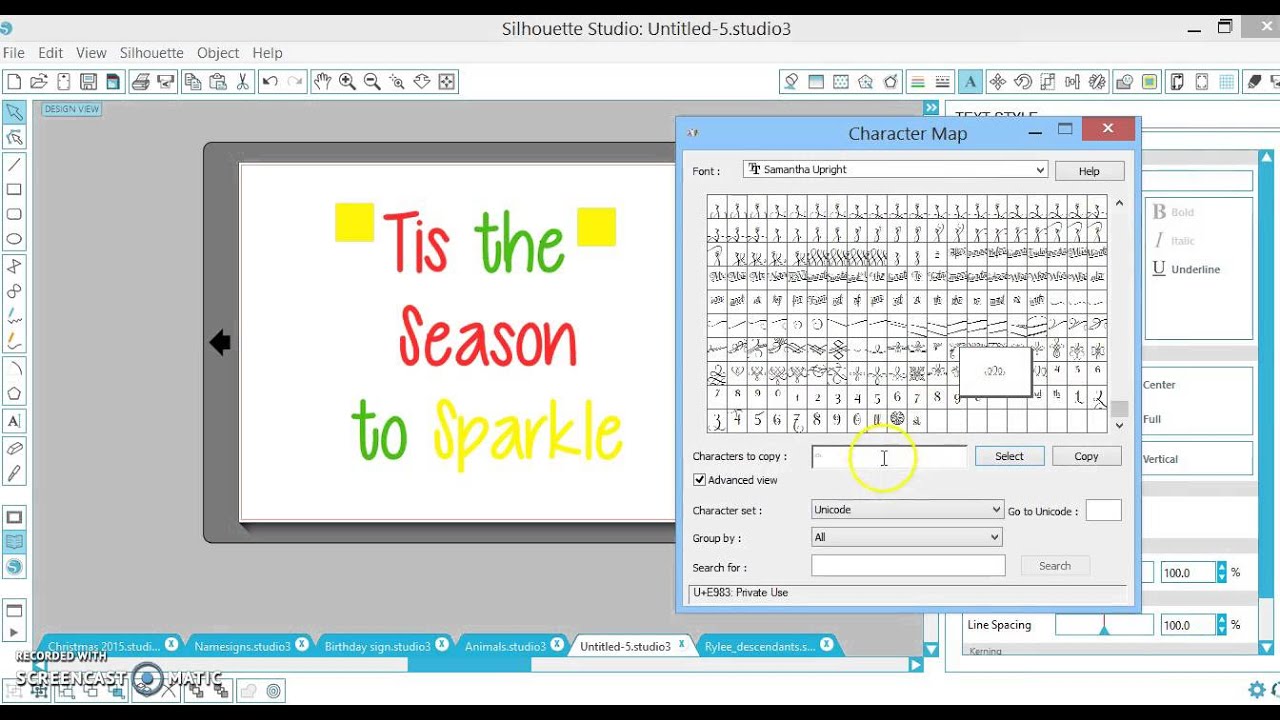The width and height of the screenshot is (1280, 720).
Task: Zoom in with magnifier plus icon
Action: click(x=347, y=82)
